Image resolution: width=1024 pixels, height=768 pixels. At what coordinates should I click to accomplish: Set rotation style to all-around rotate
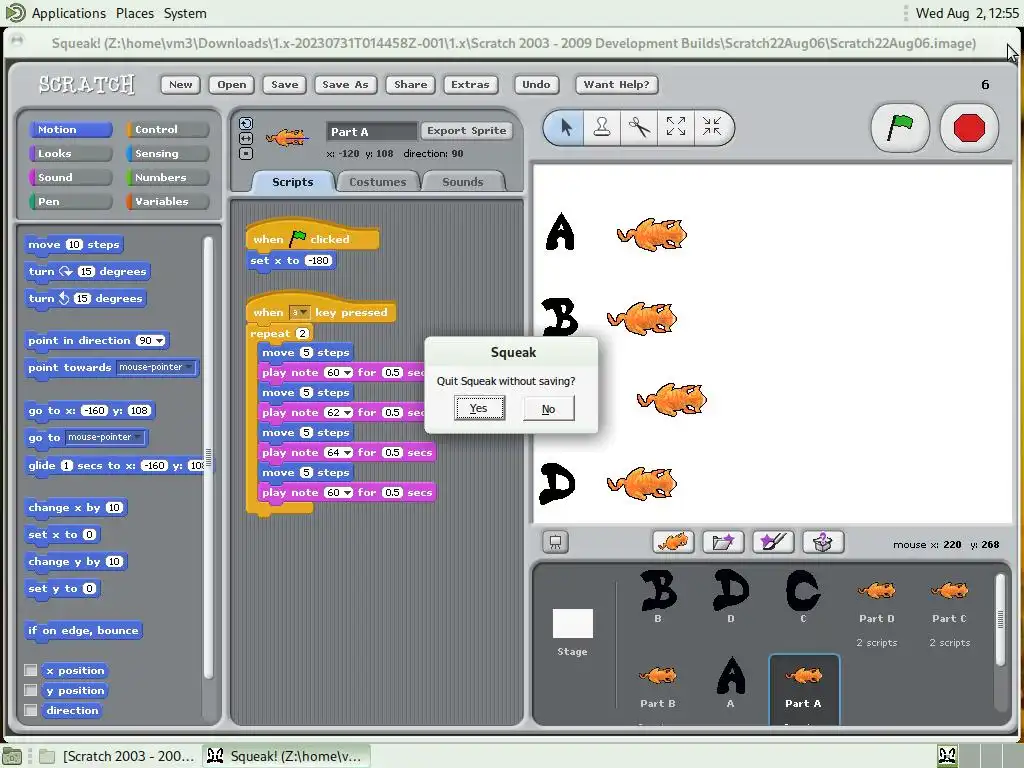[x=246, y=123]
